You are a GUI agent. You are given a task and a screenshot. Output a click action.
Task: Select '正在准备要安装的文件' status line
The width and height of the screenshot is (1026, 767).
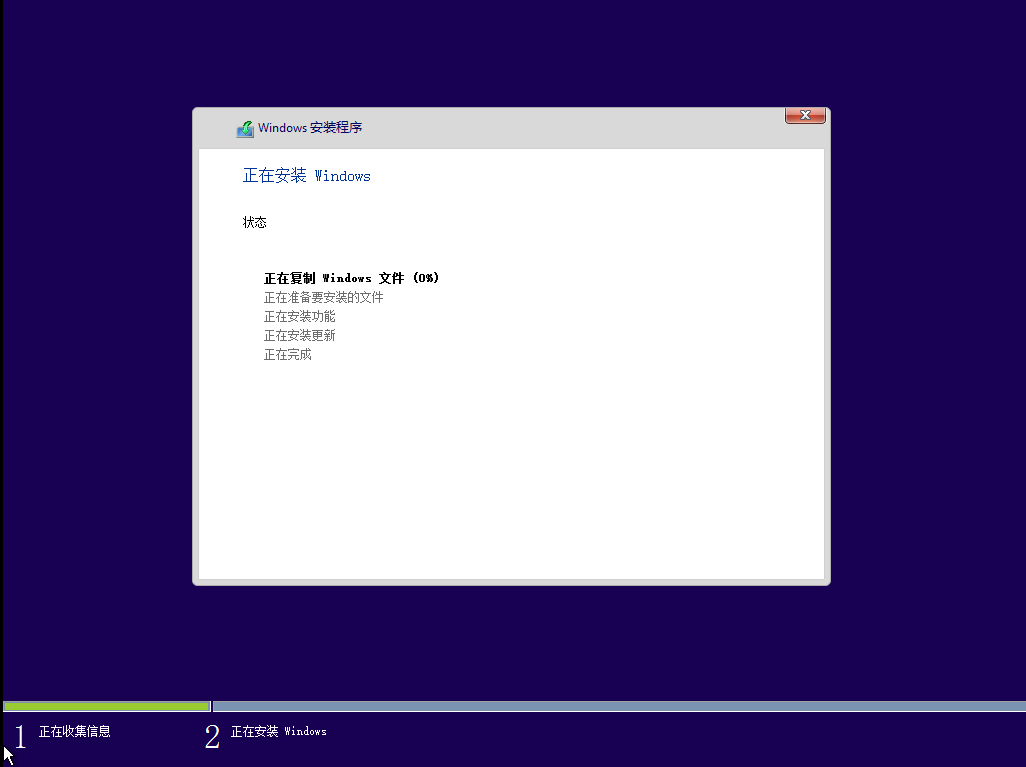click(323, 297)
